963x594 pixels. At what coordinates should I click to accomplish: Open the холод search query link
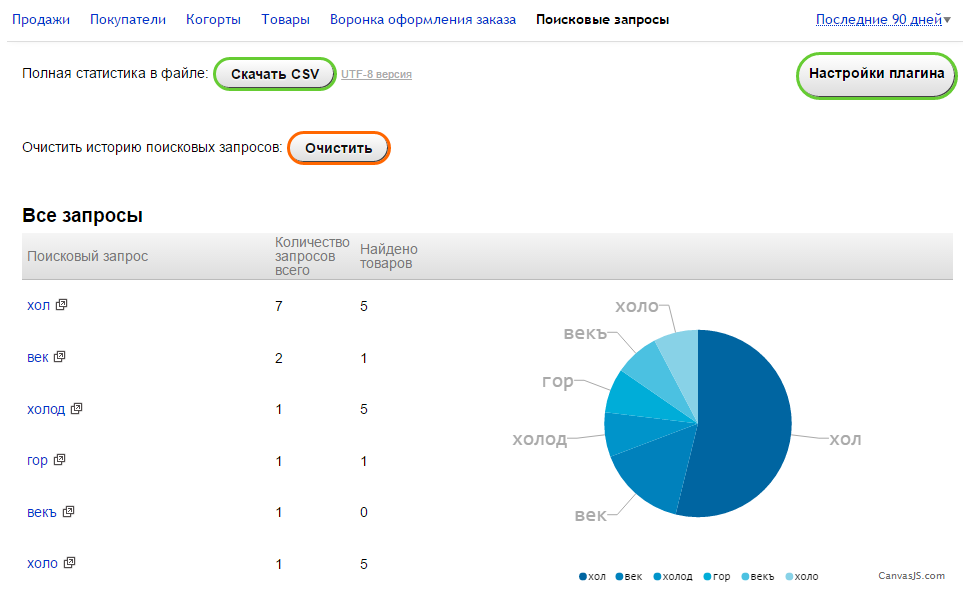(x=46, y=409)
